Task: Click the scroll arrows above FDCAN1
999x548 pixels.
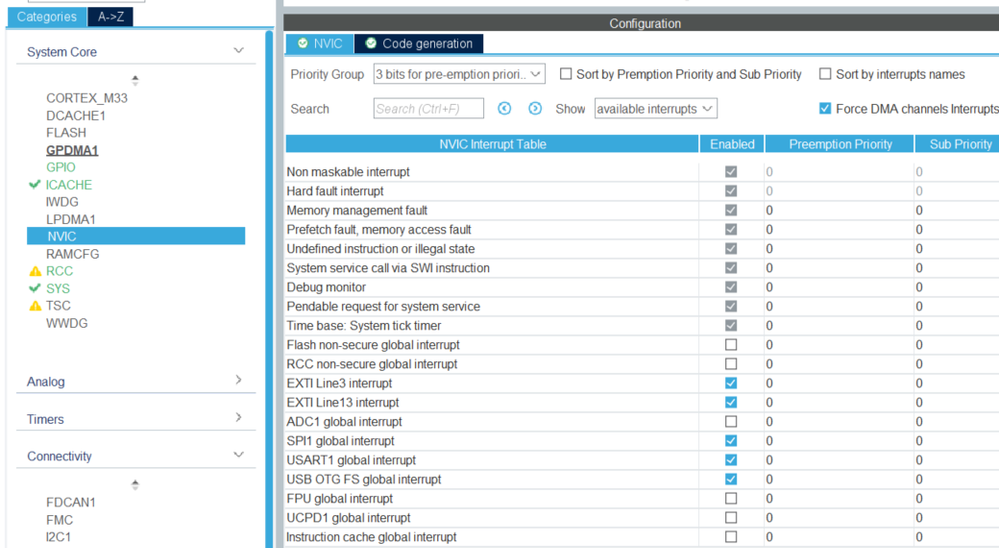Action: [x=135, y=484]
